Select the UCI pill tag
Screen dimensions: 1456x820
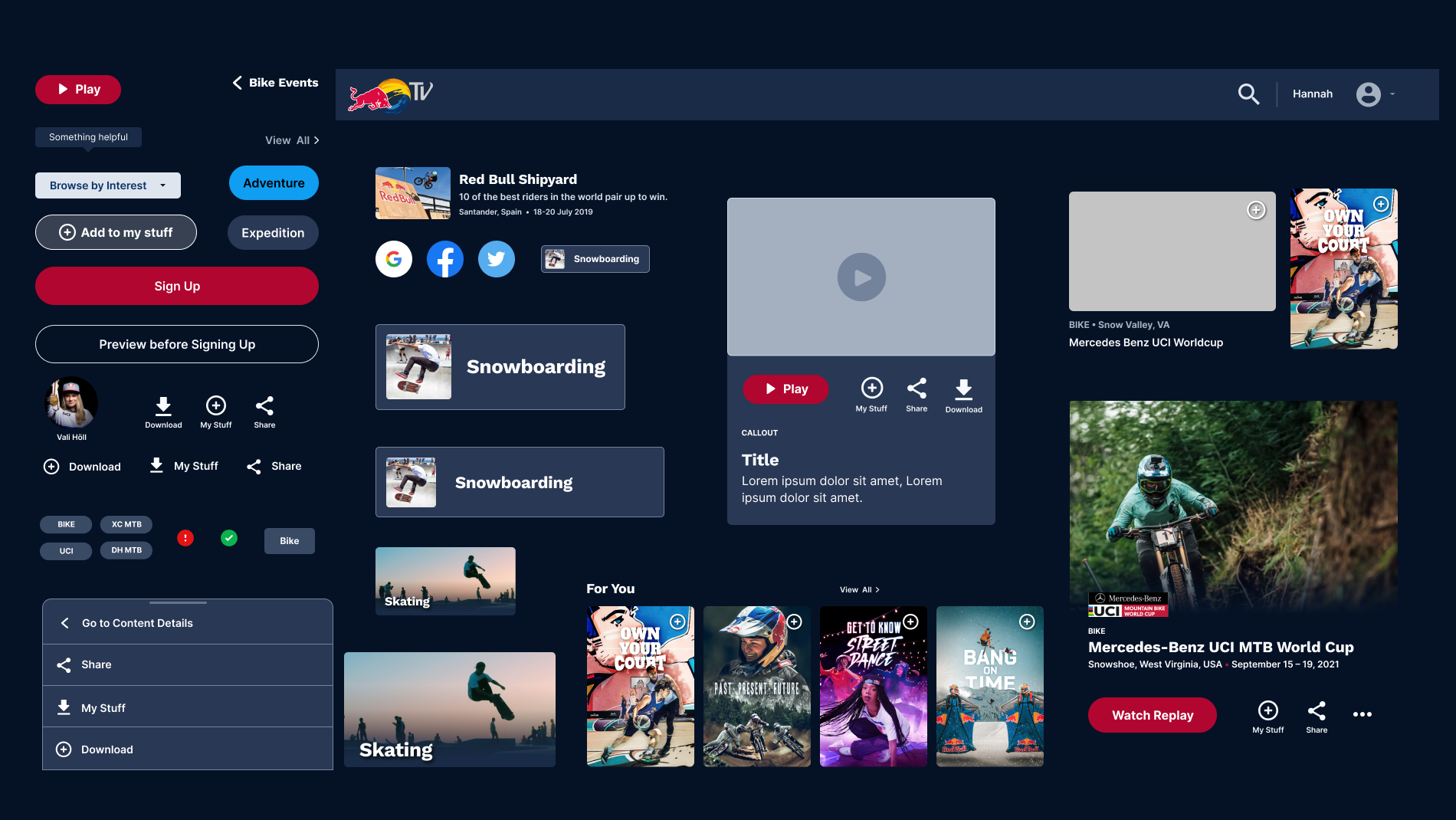pyautogui.click(x=66, y=551)
